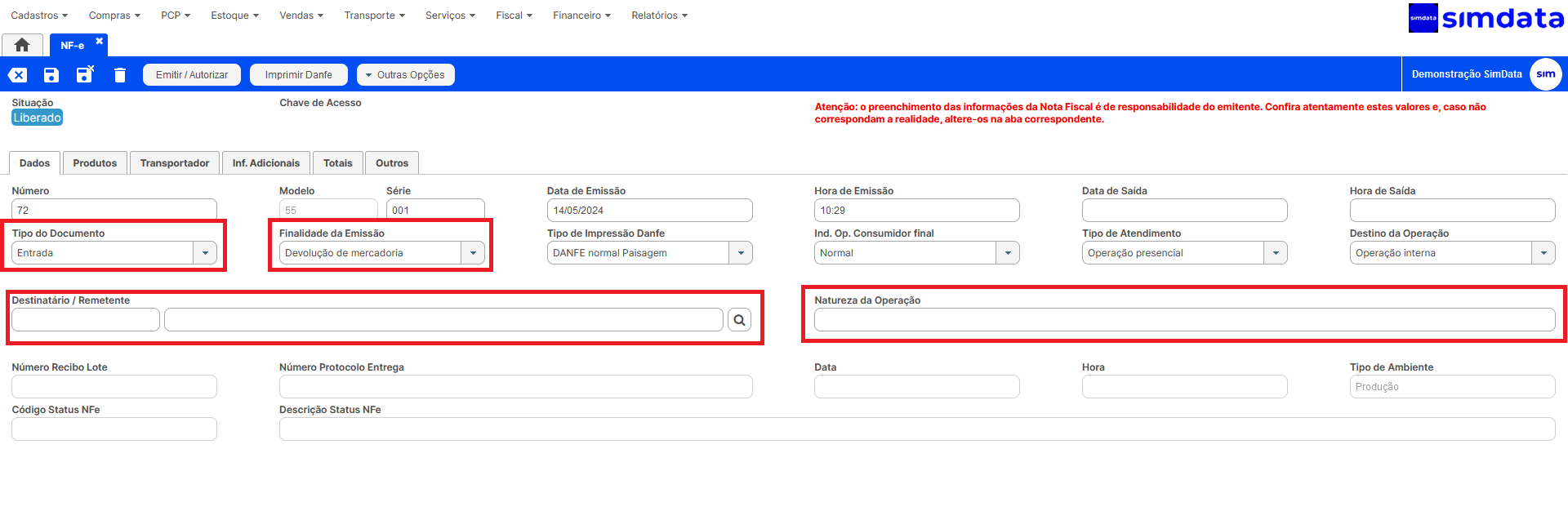Open the Estoque menu
The image size is (1568, 529).
[234, 16]
